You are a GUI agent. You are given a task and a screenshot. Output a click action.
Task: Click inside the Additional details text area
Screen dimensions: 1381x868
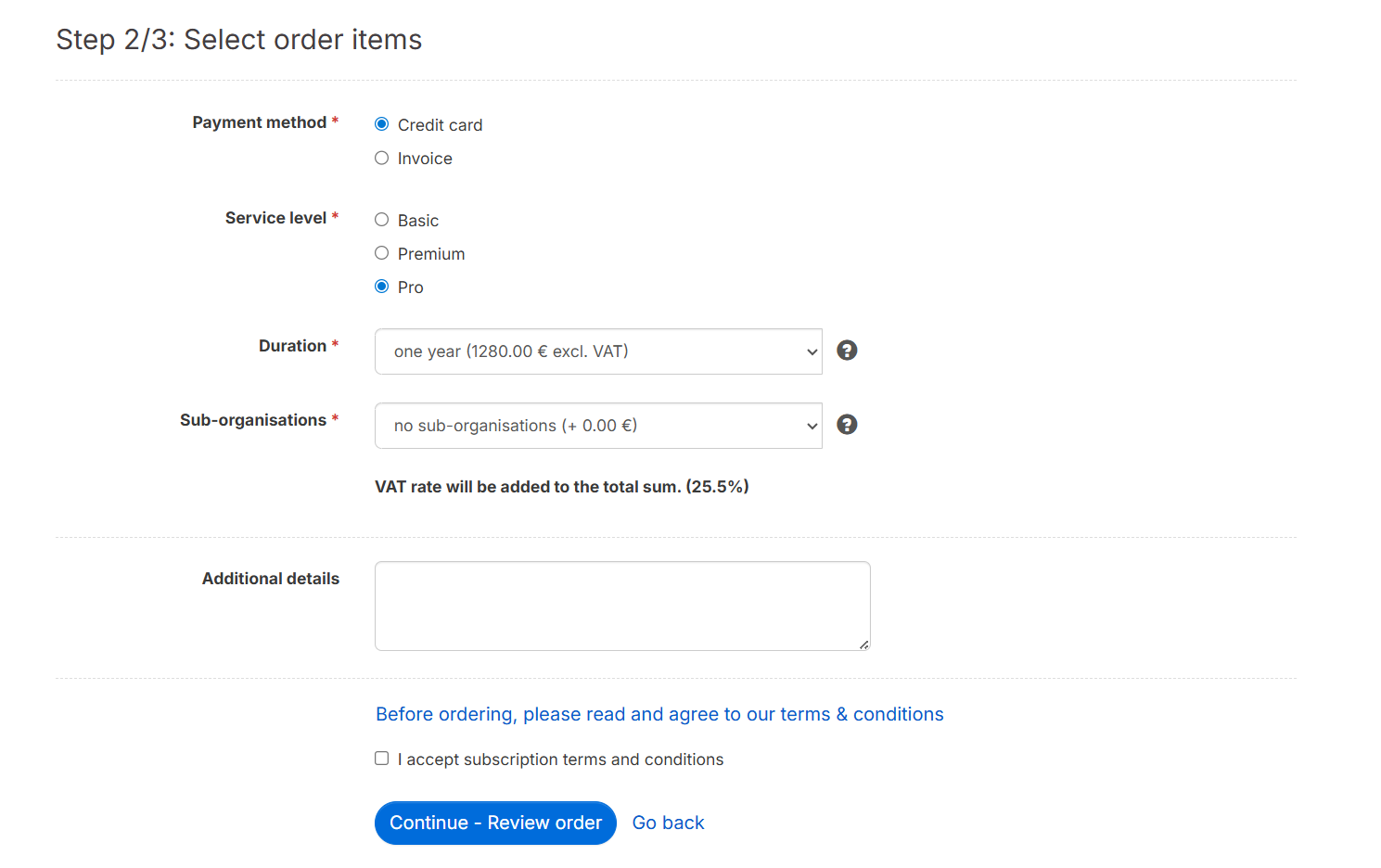621,606
